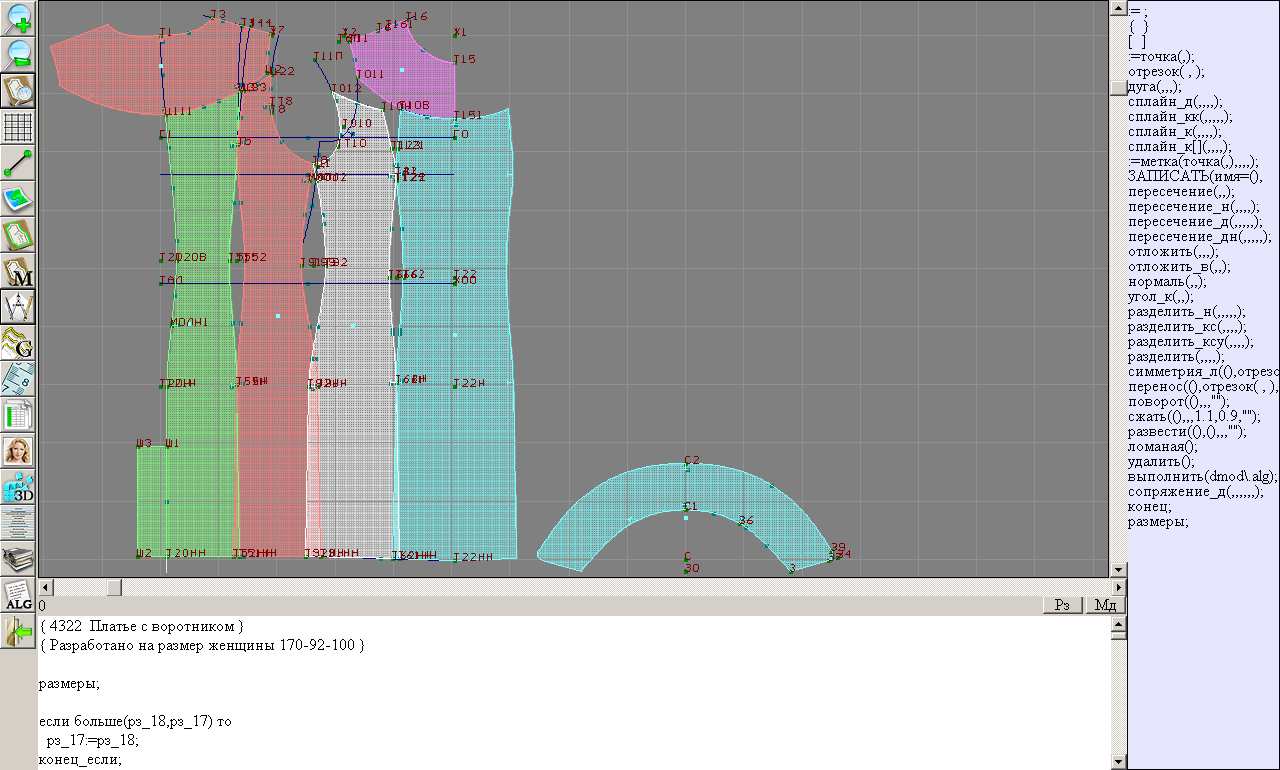
Task: Click the canvas horizontal scrollbar thumb
Action: [x=114, y=588]
